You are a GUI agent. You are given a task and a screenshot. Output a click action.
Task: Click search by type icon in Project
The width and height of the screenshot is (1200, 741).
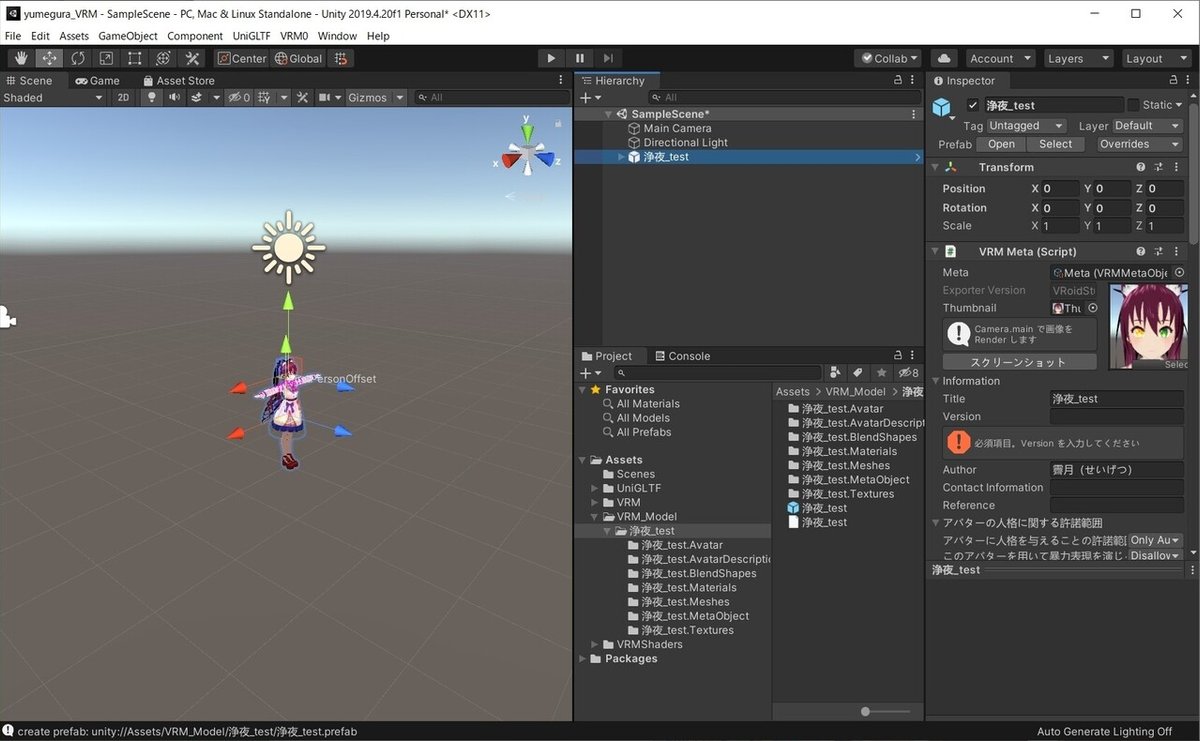pyautogui.click(x=836, y=373)
